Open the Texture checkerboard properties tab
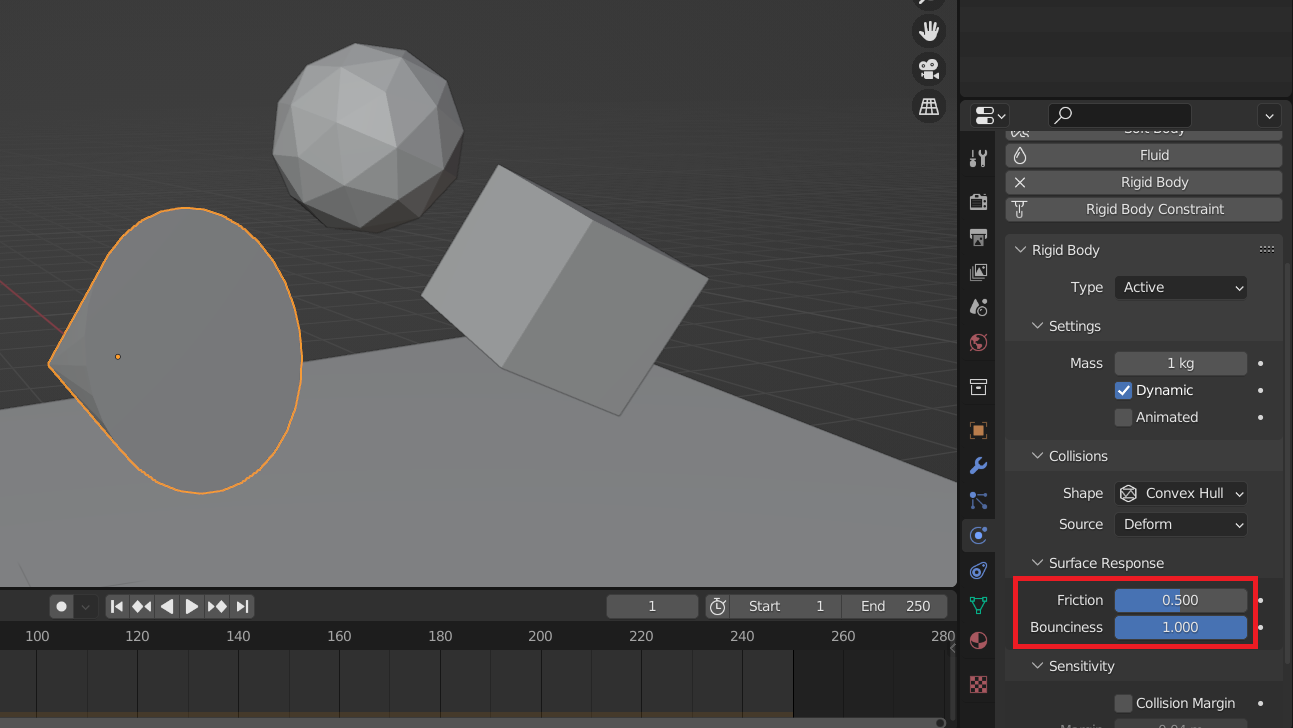 978,685
